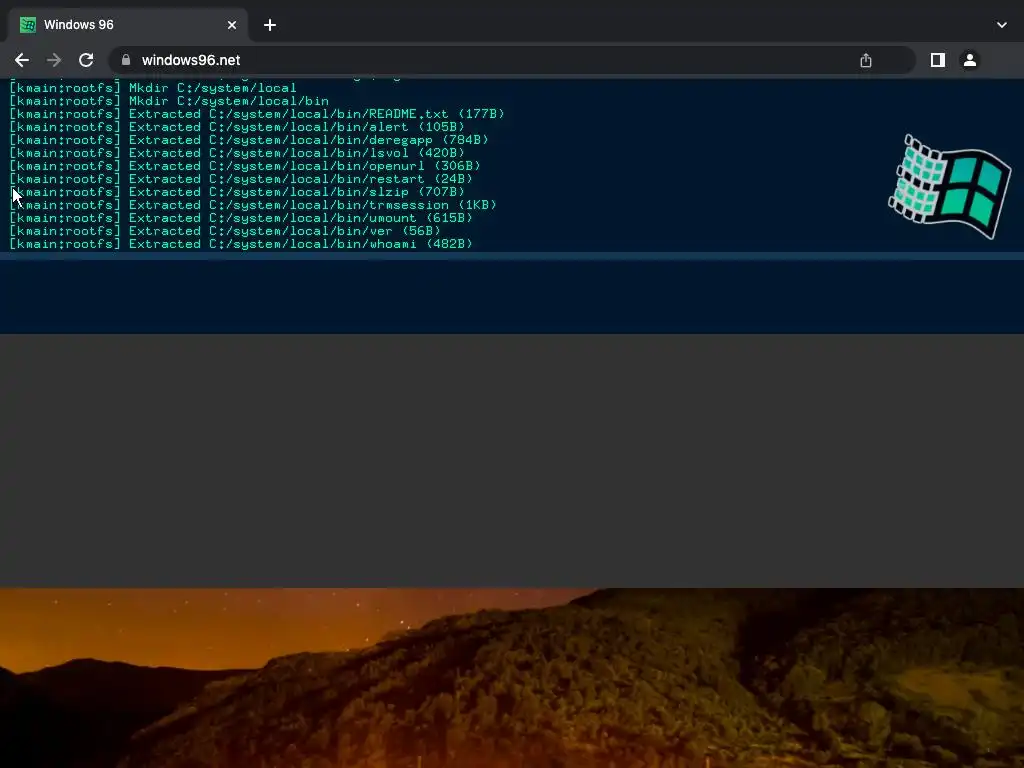Click the README.txt (177B) log line
The width and height of the screenshot is (1024, 768).
(257, 114)
